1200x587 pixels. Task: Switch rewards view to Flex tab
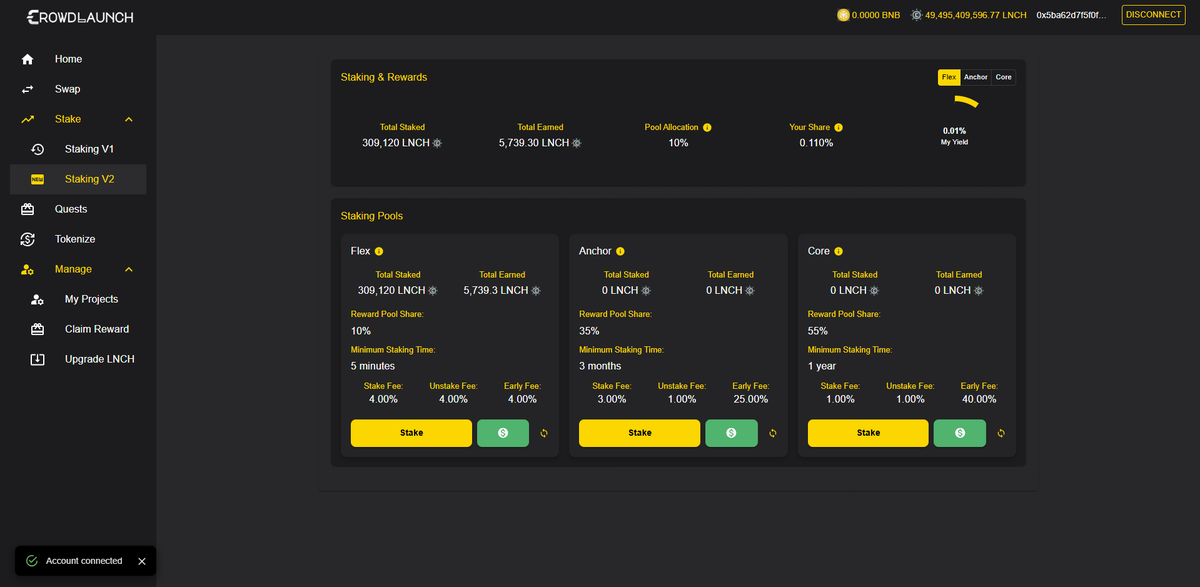coord(949,77)
